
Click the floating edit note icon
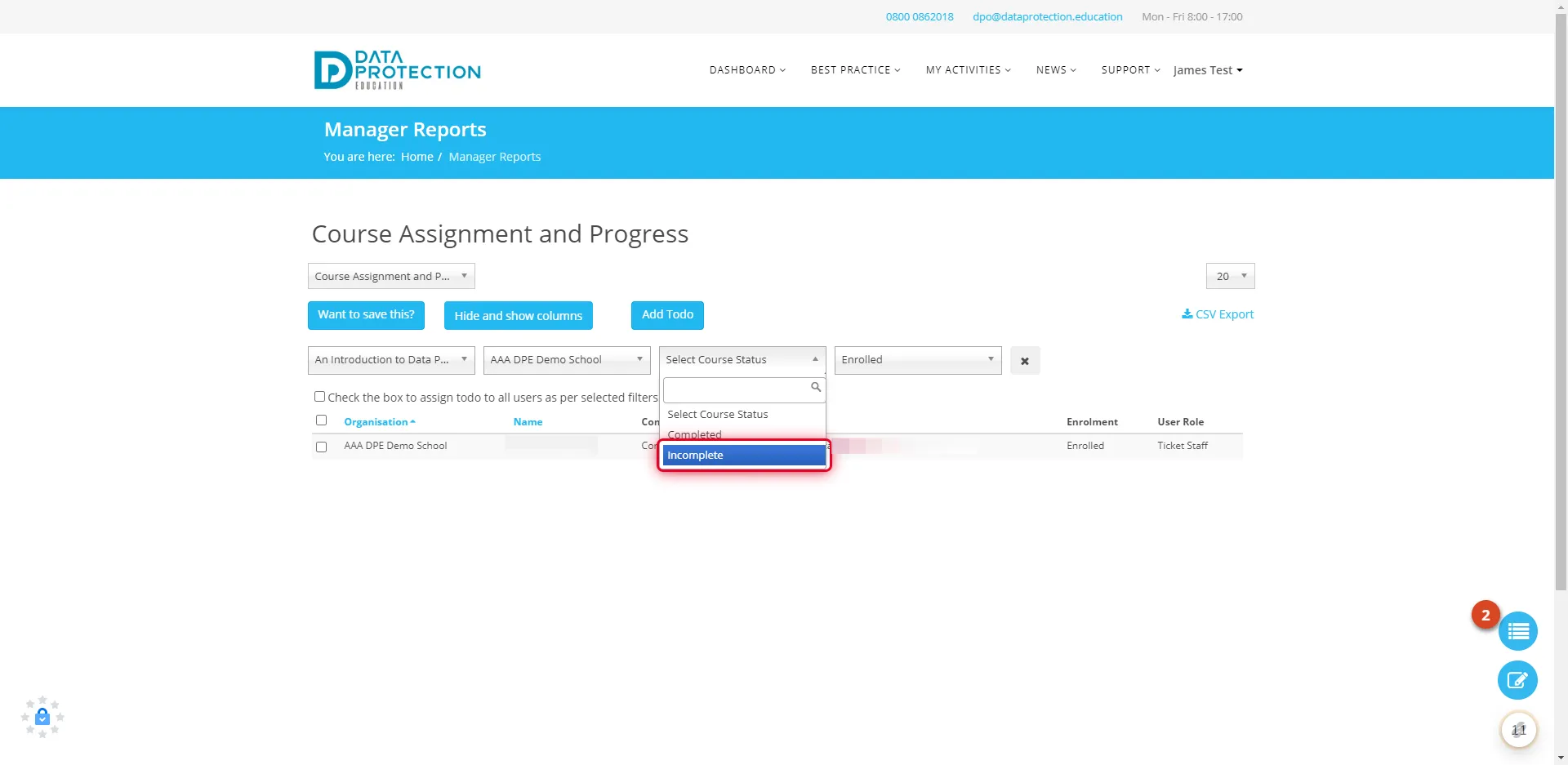pyautogui.click(x=1517, y=680)
